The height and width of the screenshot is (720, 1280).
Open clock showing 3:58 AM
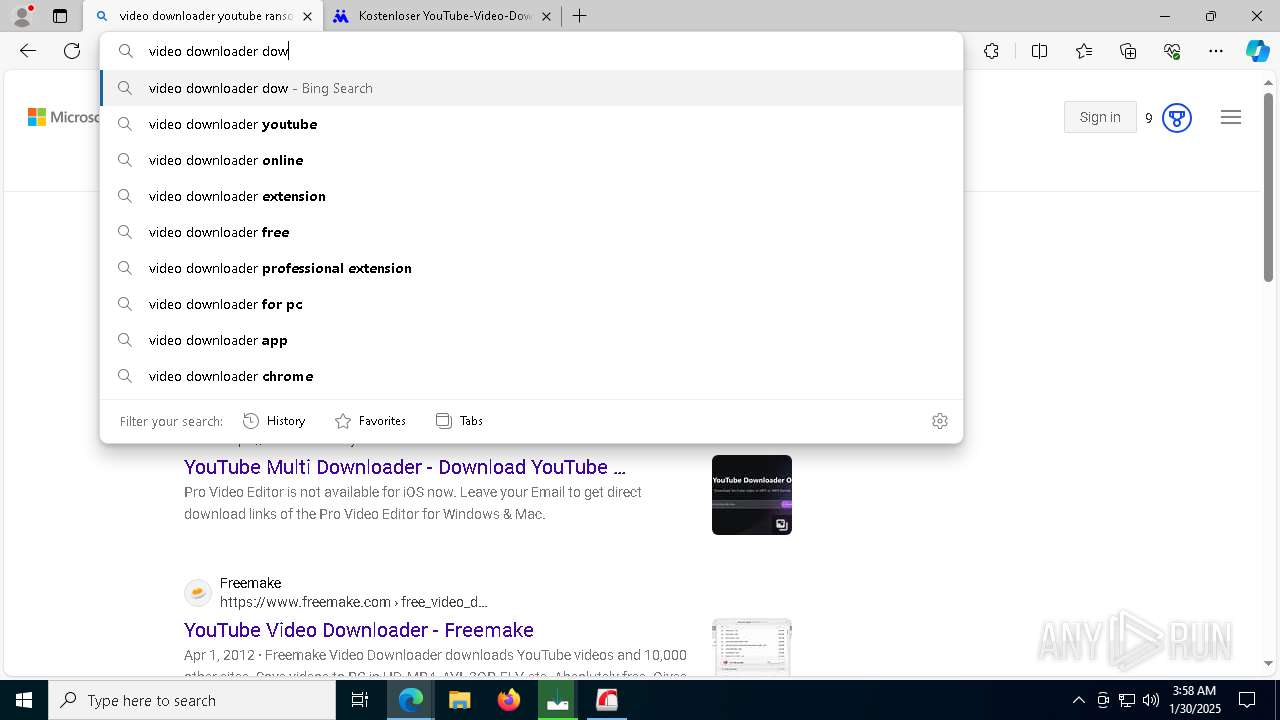[x=1193, y=700]
